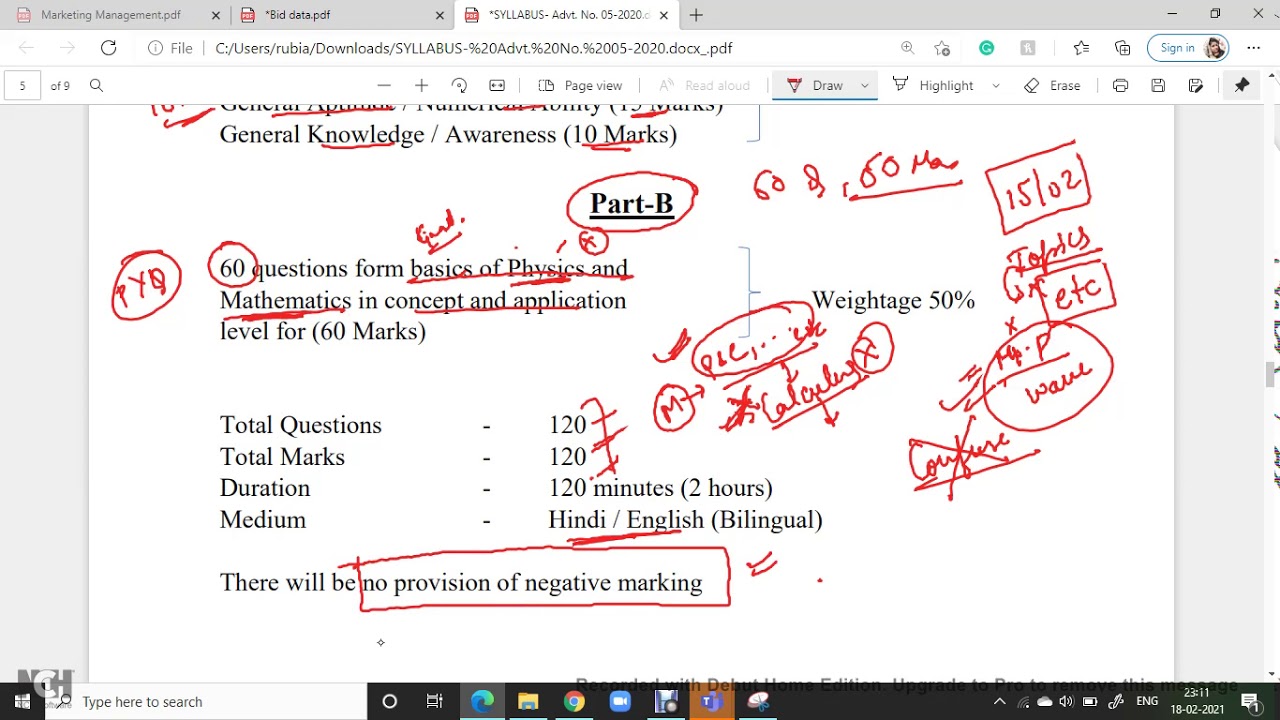1280x720 pixels.
Task: Open Edge settings and more menu
Action: click(x=1253, y=48)
